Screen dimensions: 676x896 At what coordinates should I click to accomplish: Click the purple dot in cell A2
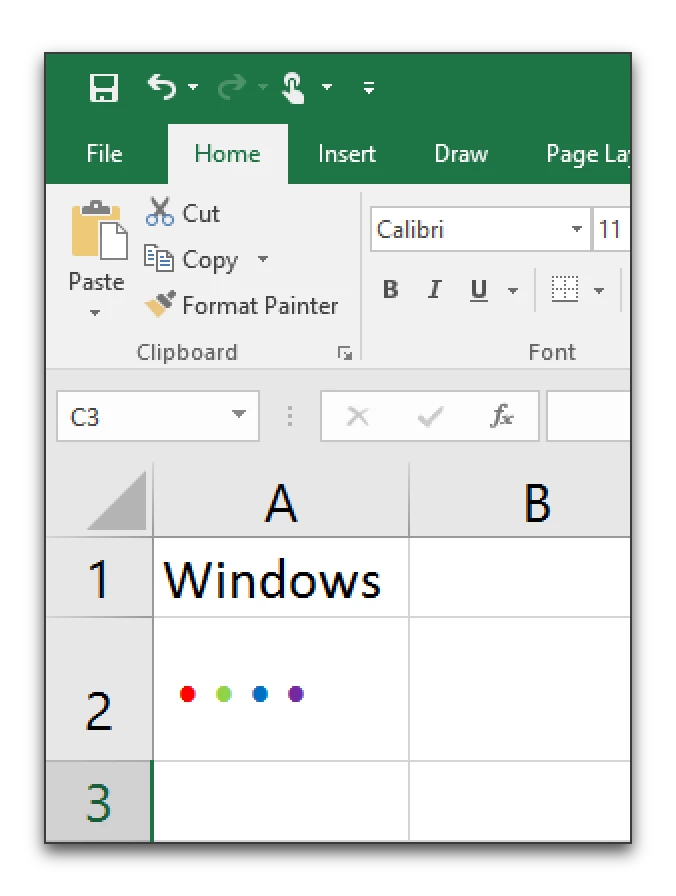tap(296, 694)
